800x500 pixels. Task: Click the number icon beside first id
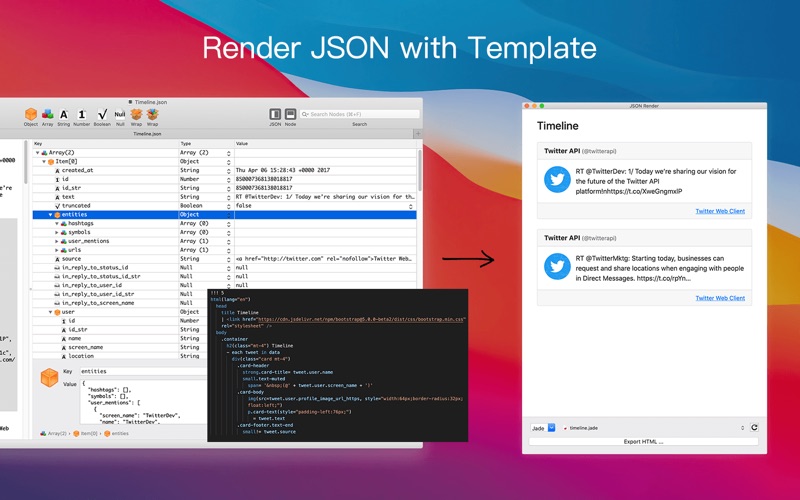[x=58, y=179]
